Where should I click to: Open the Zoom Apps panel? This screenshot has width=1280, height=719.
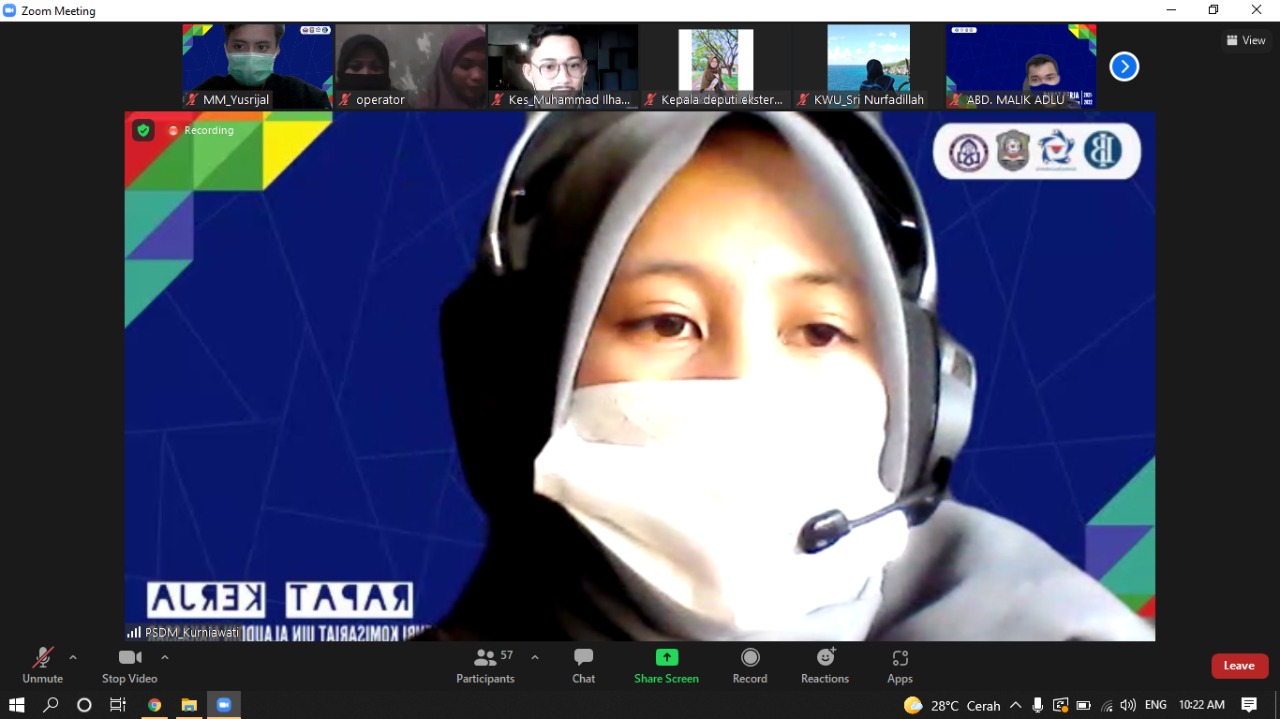pos(899,665)
